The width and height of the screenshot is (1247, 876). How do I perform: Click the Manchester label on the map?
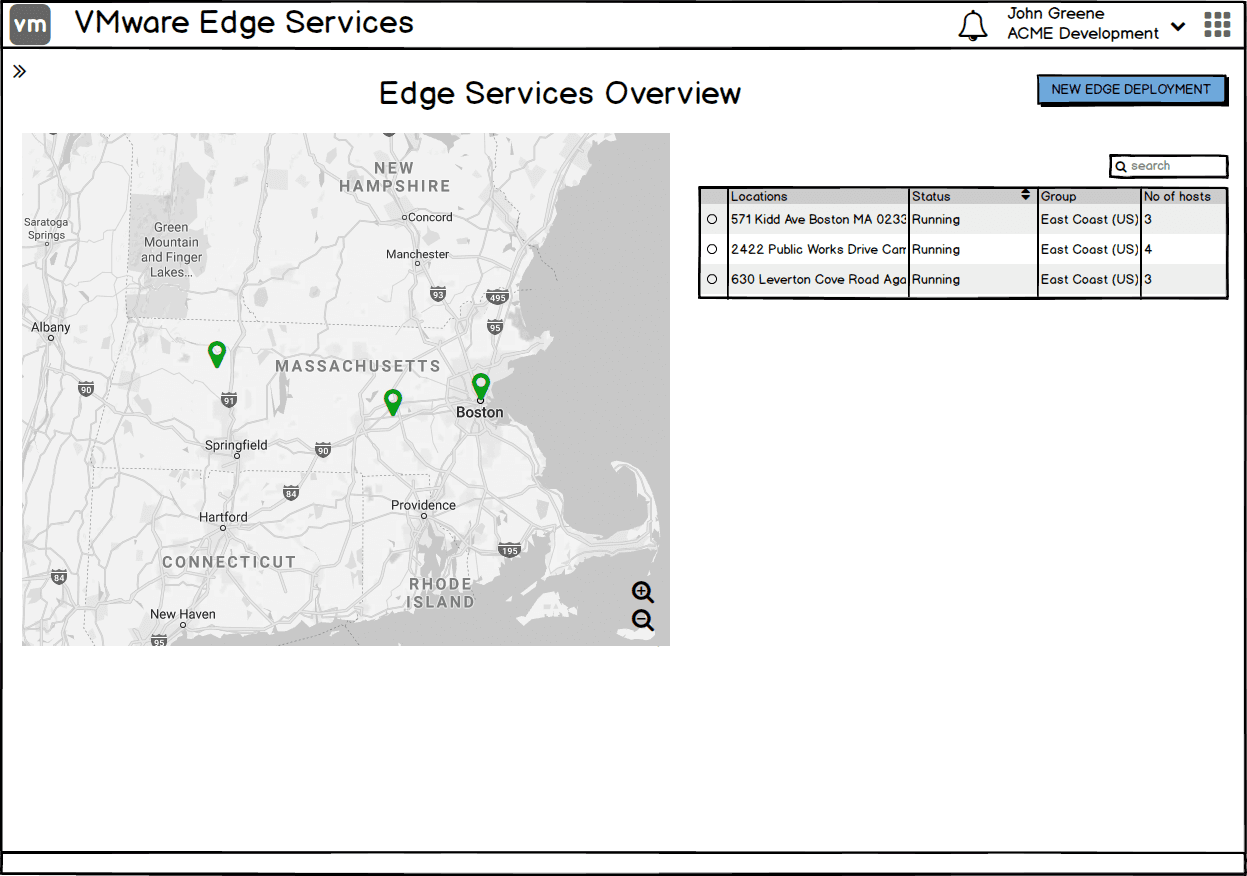coord(418,254)
